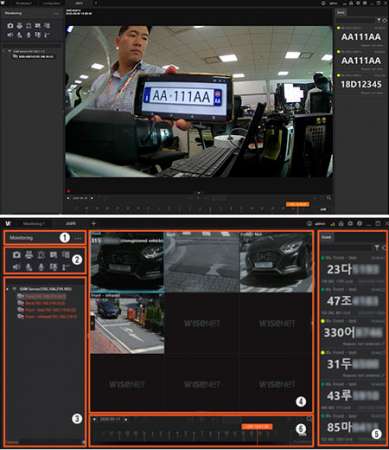389x450 pixels.
Task: Select the Event tab in lower right panel
Action: tap(326, 237)
